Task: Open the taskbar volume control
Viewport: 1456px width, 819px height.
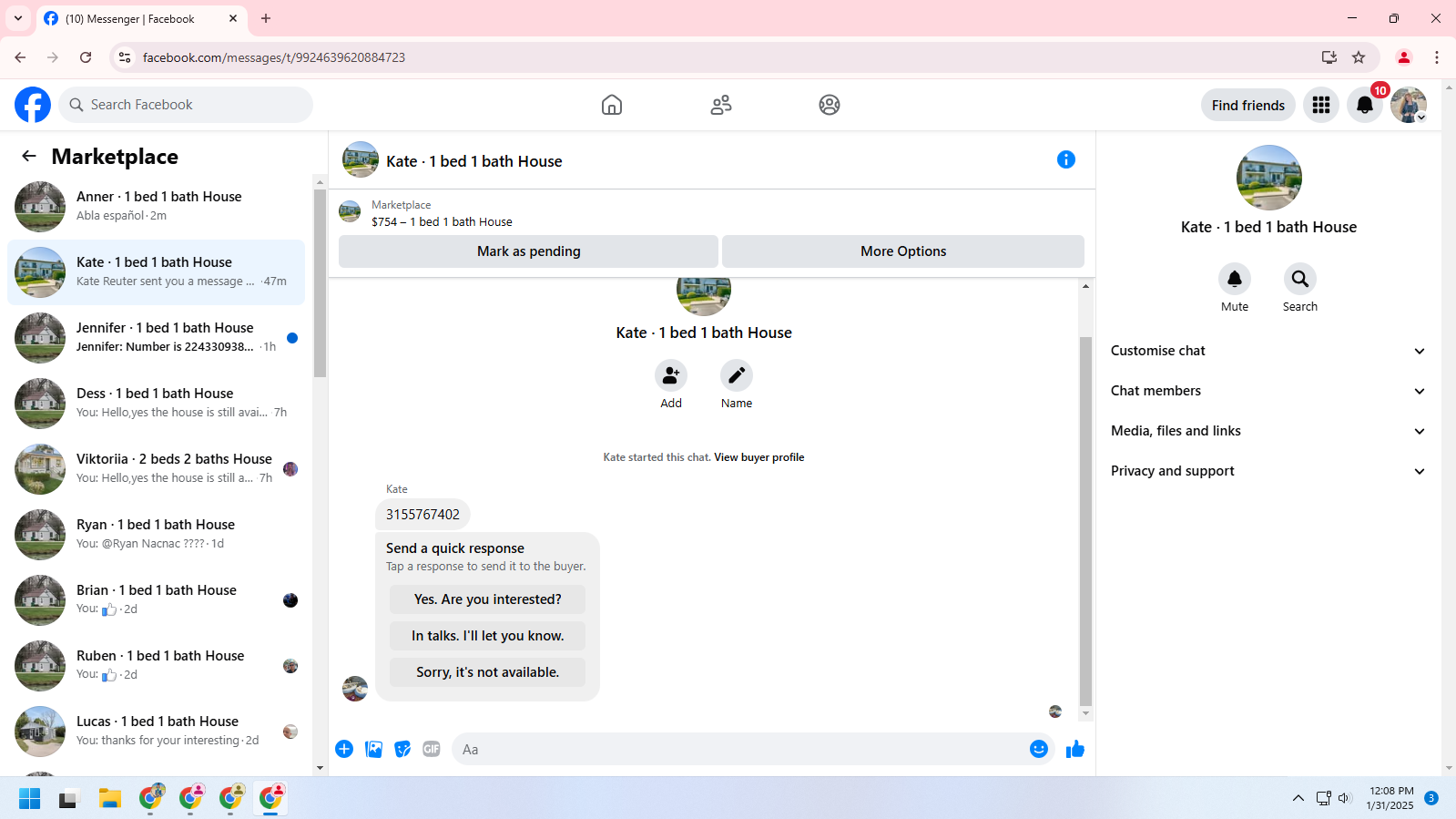Action: 1345,798
